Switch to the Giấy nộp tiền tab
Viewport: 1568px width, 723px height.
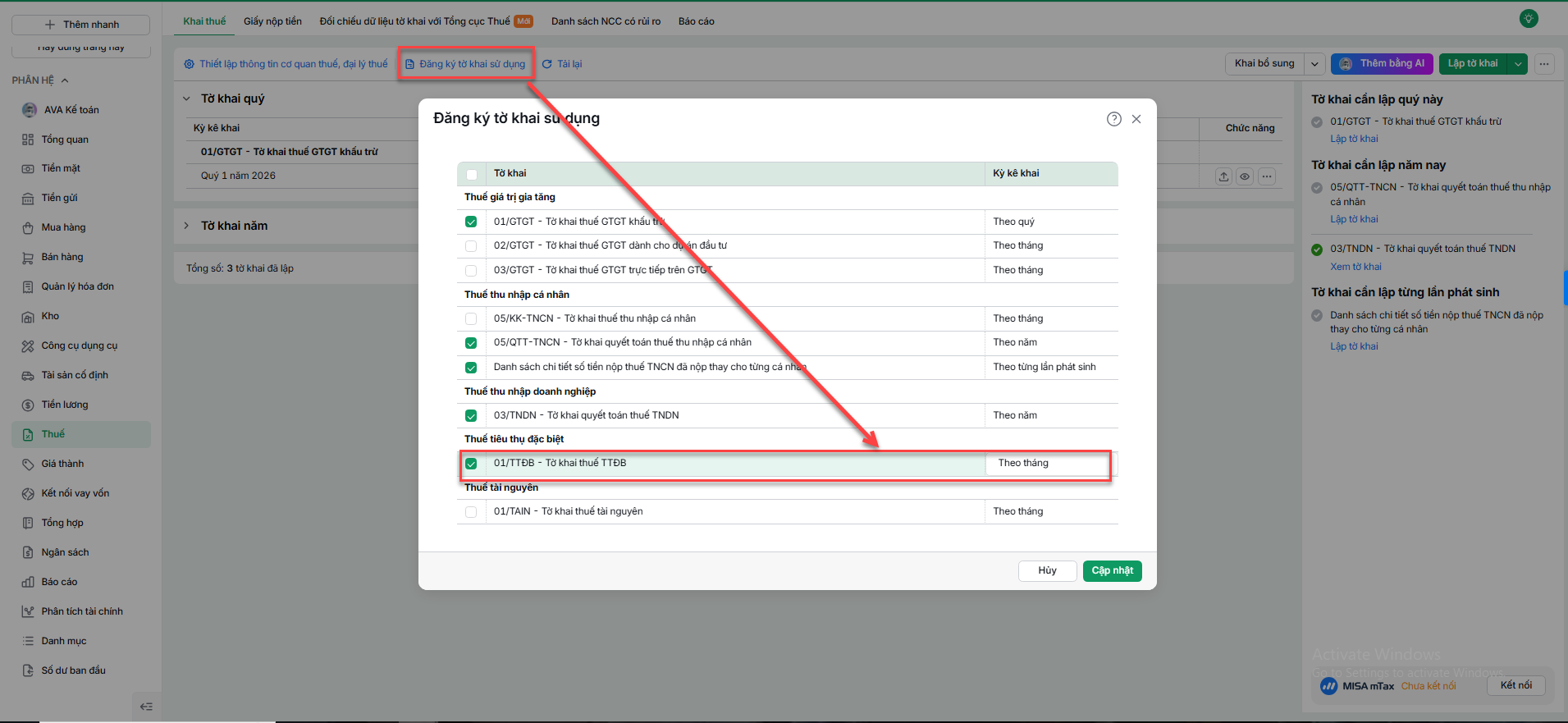[x=272, y=21]
